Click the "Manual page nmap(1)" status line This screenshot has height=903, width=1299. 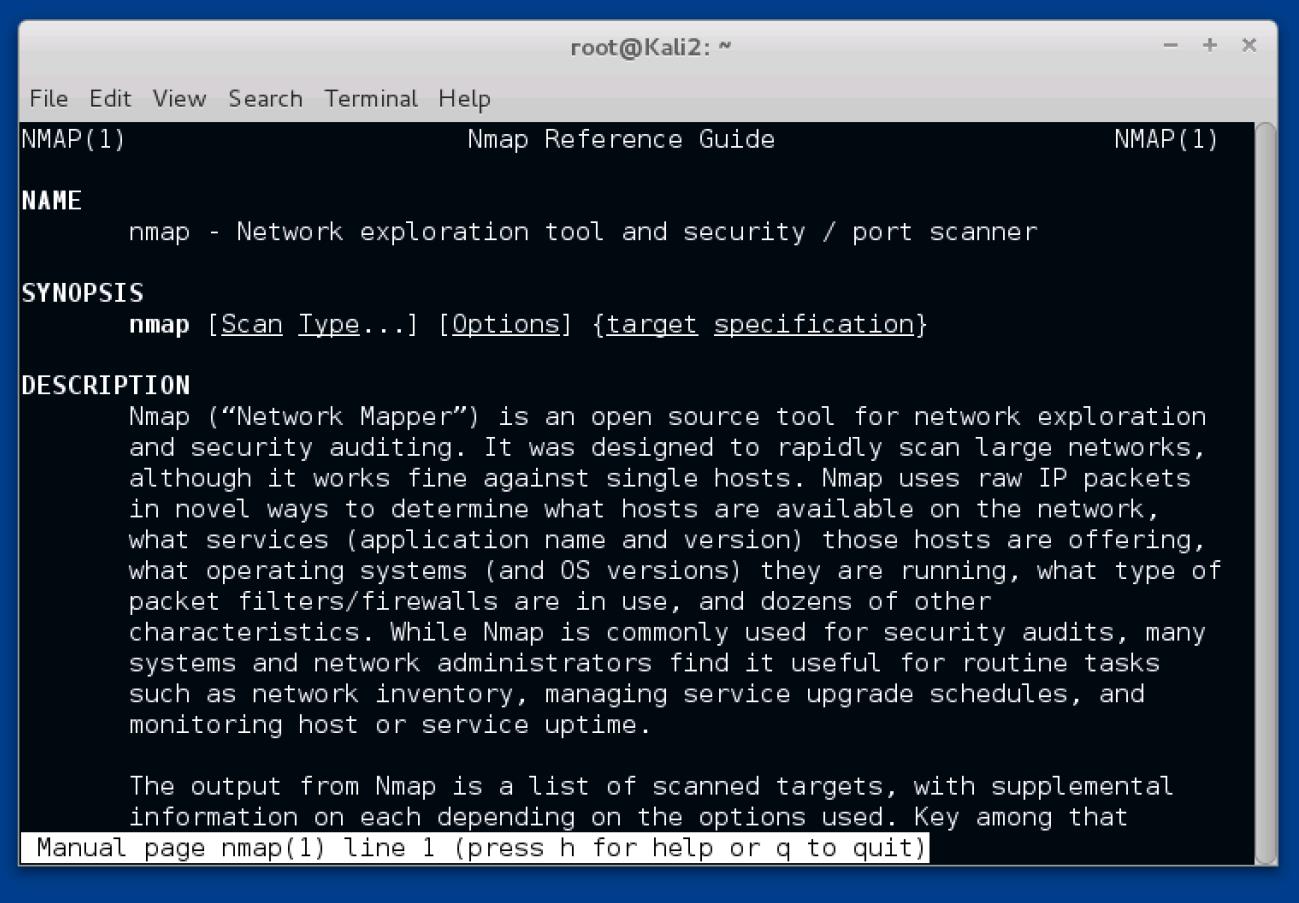point(474,849)
